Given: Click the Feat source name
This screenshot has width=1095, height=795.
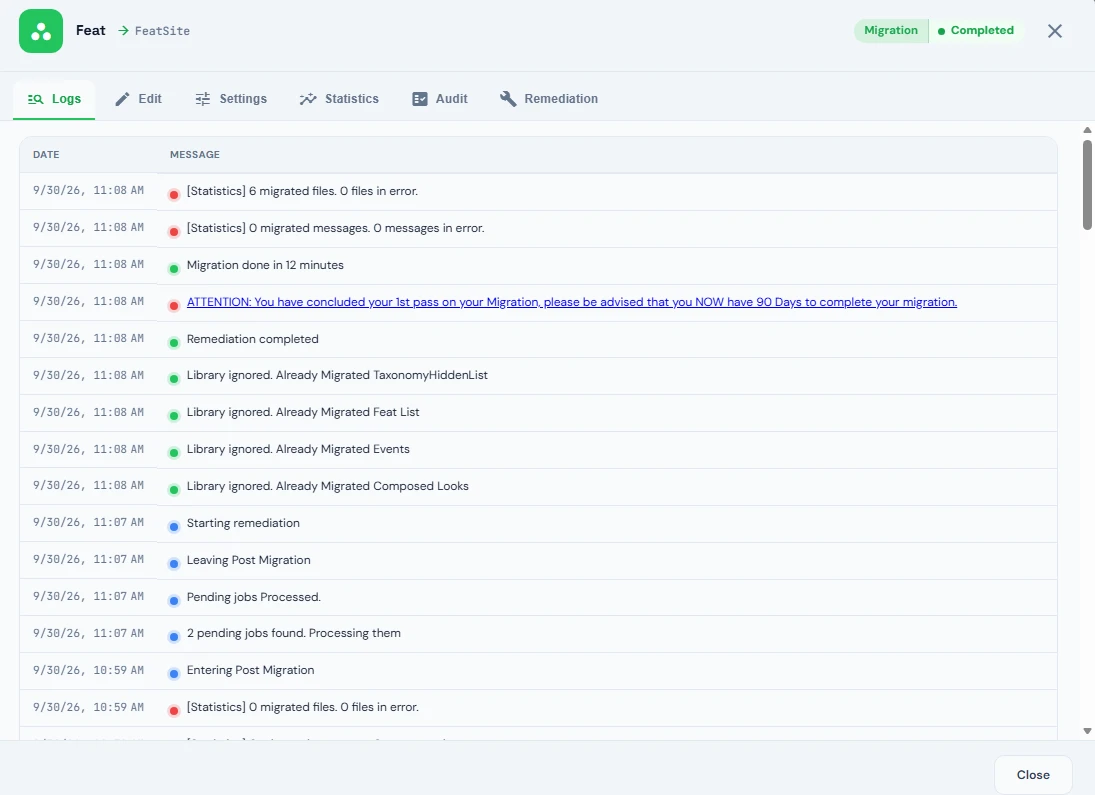Looking at the screenshot, I should (x=91, y=31).
